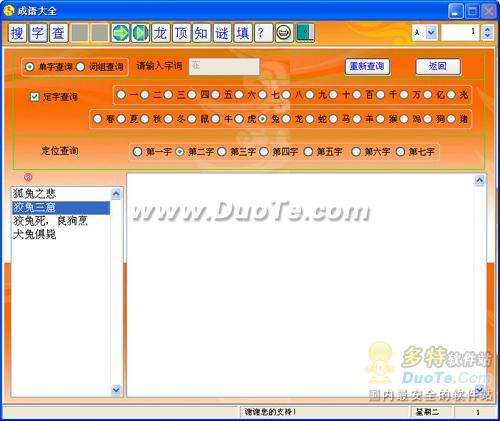Open the 搜 search toolbar icon
500x421 pixels.
[x=17, y=33]
